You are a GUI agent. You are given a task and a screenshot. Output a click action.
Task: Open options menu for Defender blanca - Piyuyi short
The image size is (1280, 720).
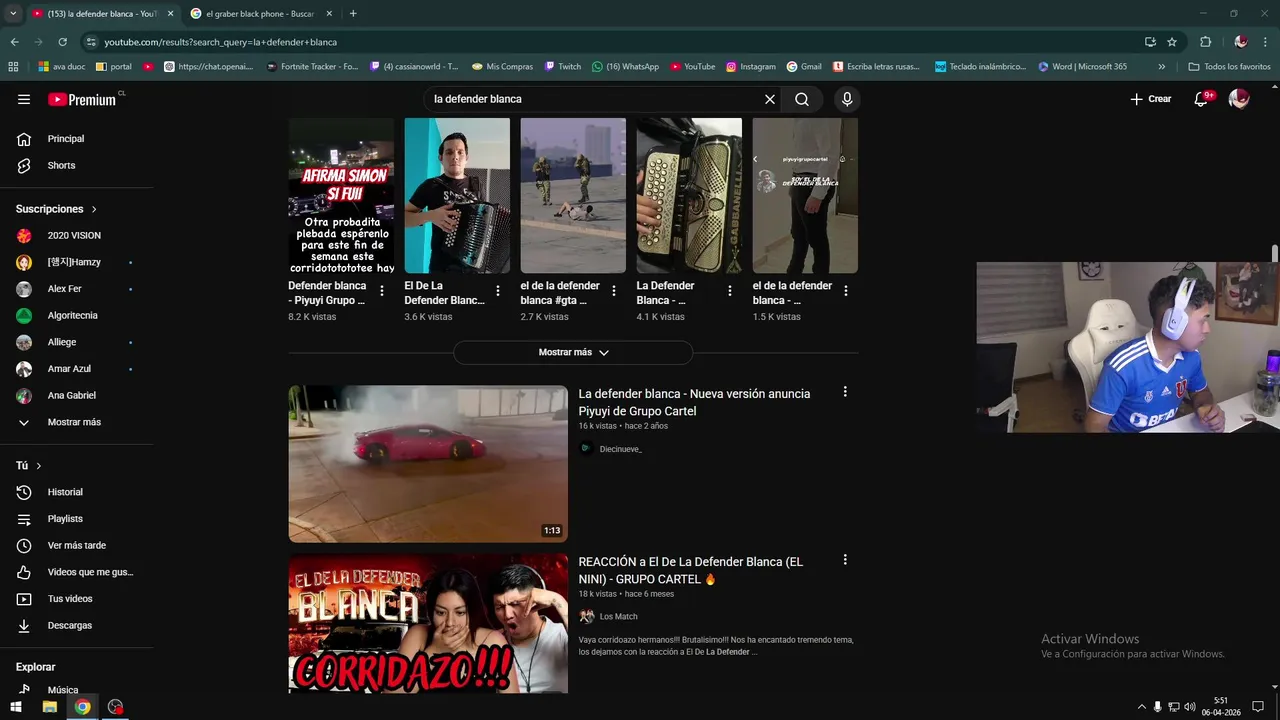(x=382, y=291)
